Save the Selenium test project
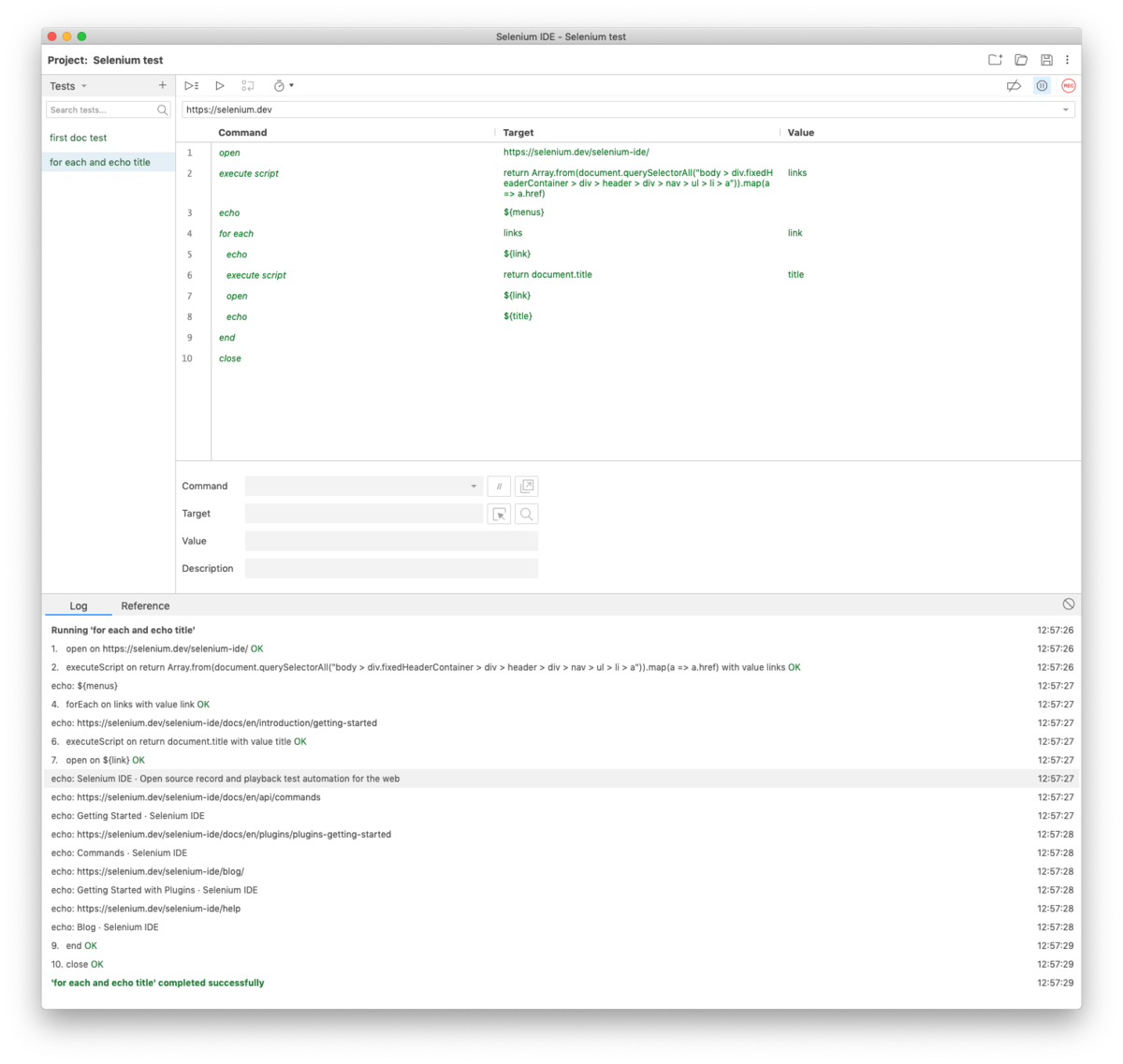The image size is (1123, 1064). [1046, 59]
